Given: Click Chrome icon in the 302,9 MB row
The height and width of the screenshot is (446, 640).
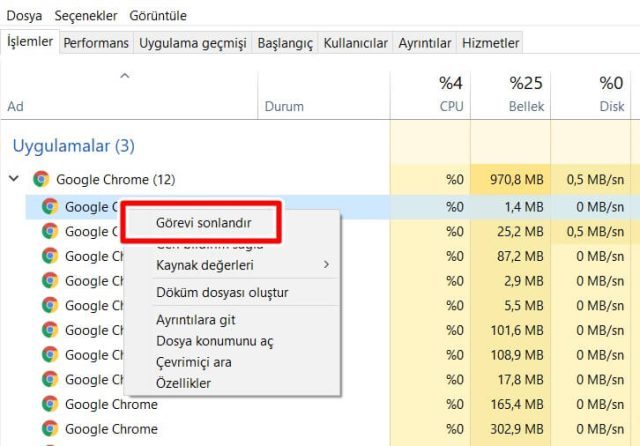Looking at the screenshot, I should click(50, 429).
